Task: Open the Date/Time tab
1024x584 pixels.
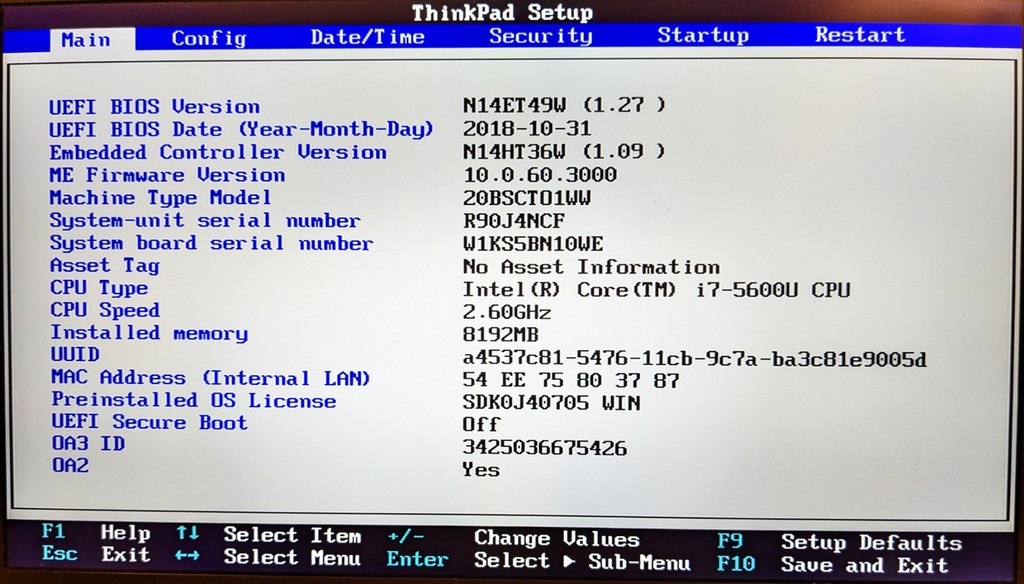Action: (368, 37)
